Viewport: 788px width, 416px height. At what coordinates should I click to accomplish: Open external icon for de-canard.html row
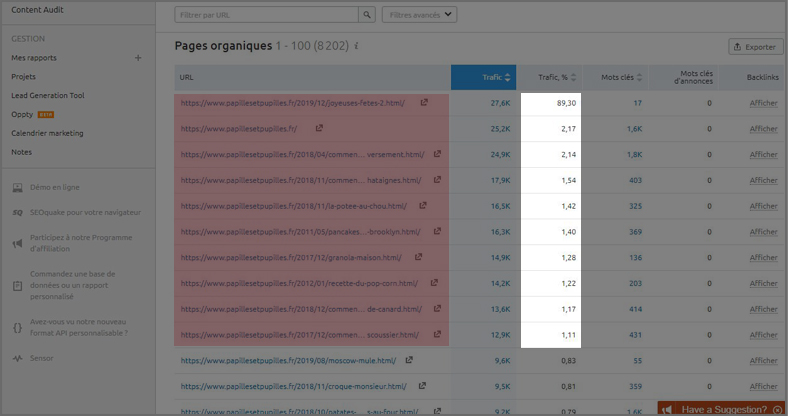point(437,308)
